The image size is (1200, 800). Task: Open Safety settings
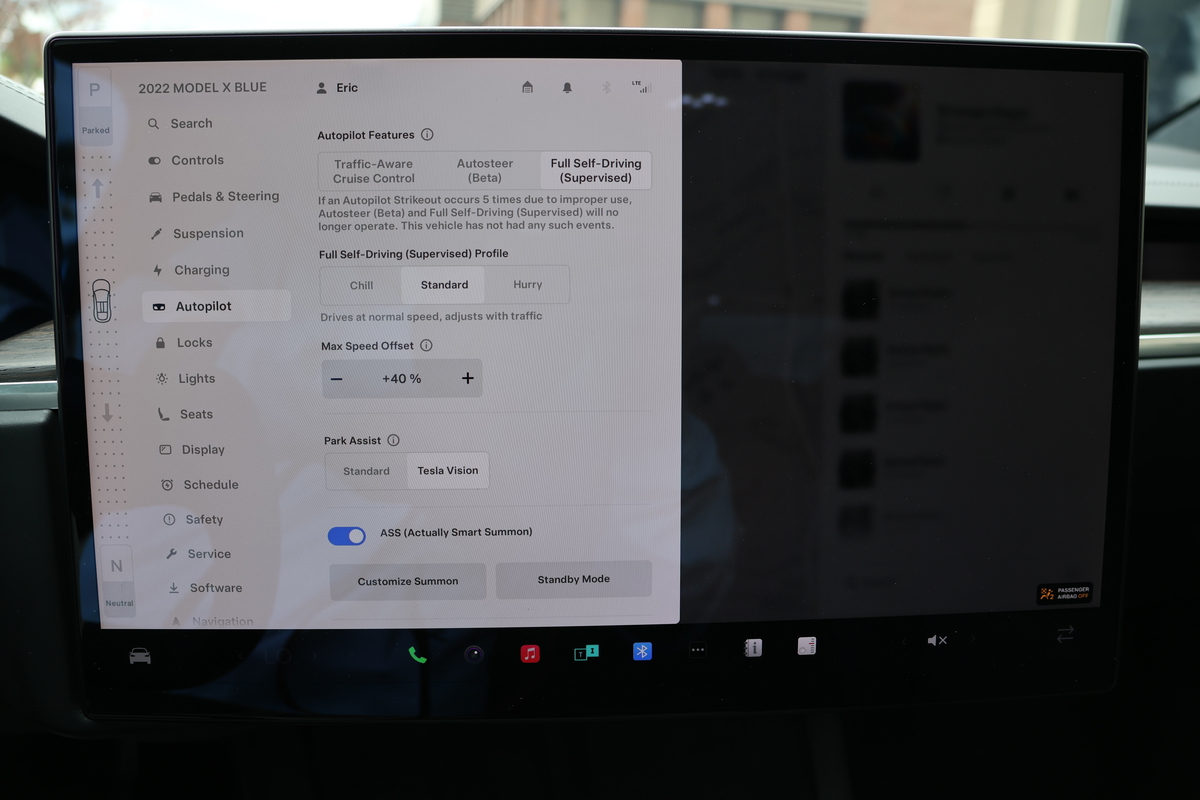click(x=193, y=520)
